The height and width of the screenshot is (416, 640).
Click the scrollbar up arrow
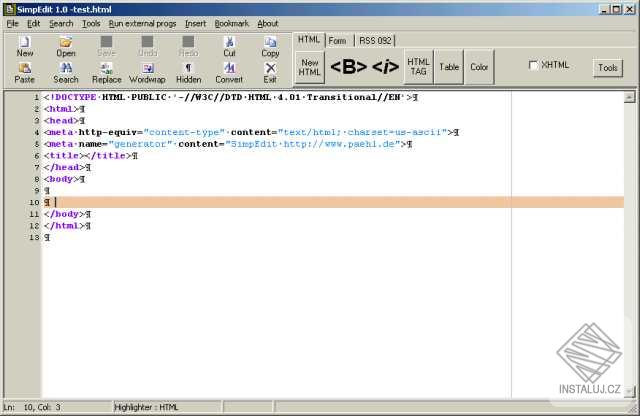(629, 97)
